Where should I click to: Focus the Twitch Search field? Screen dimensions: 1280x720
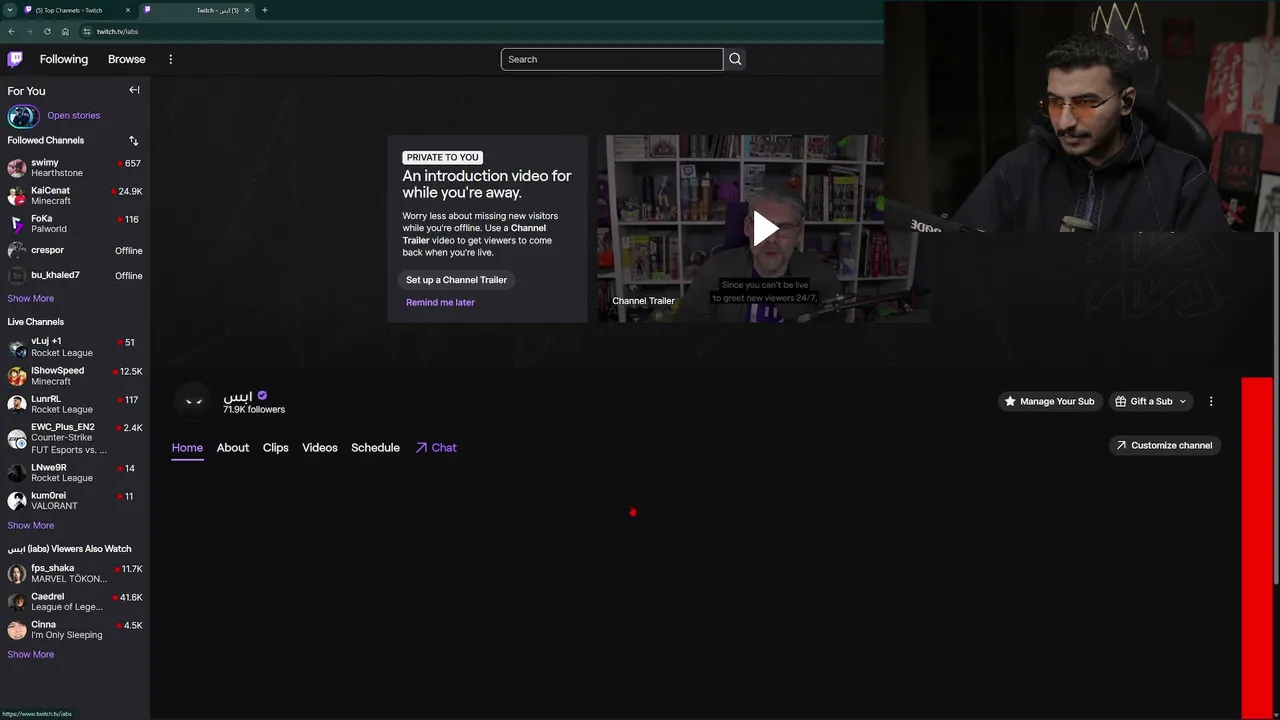point(612,59)
